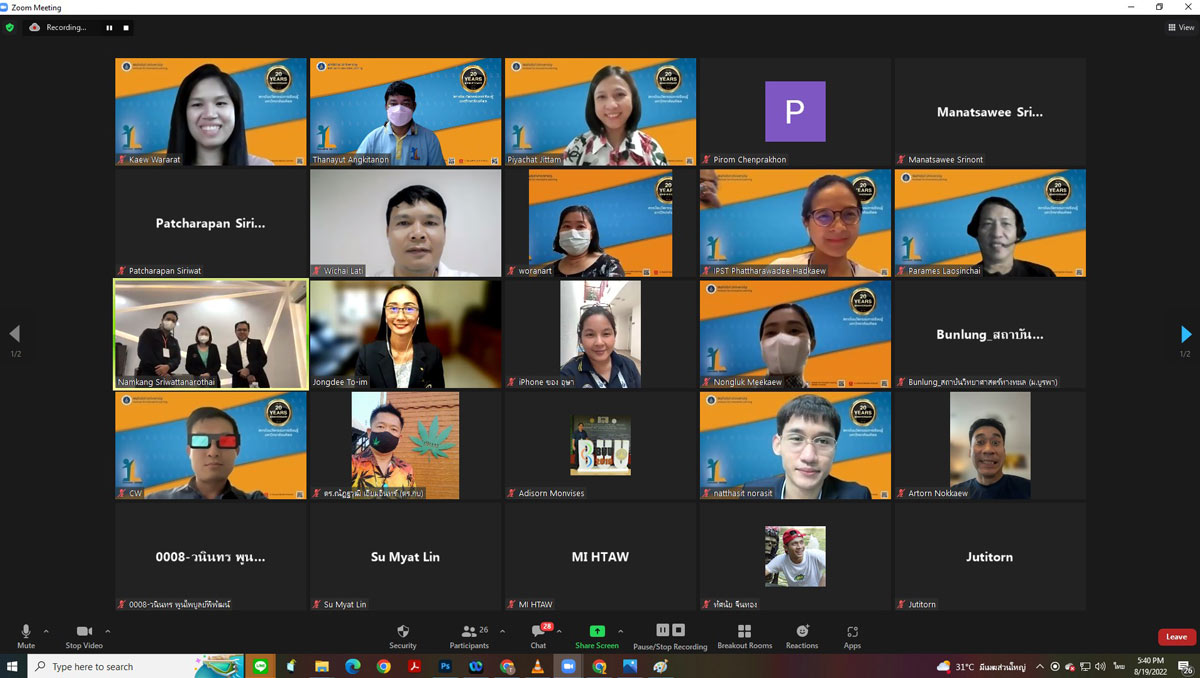Go to next page of participant videos
Screen dimensions: 1200x678
1186,334
